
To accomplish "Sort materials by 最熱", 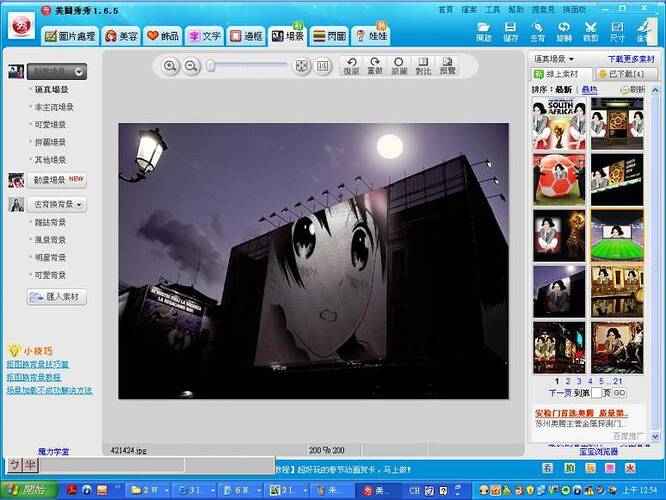I will (x=589, y=90).
